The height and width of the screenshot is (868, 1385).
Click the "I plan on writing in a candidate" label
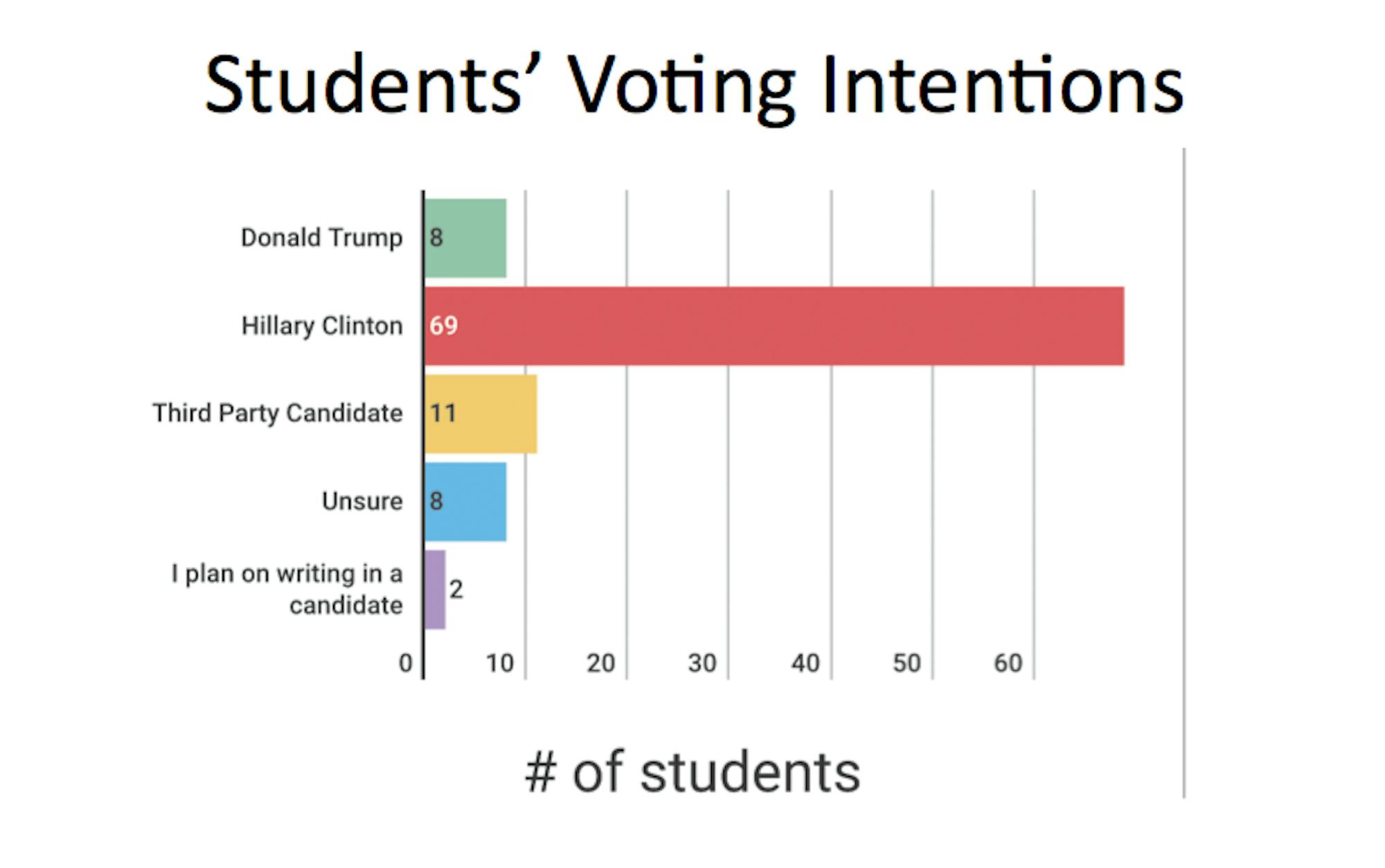pyautogui.click(x=287, y=589)
